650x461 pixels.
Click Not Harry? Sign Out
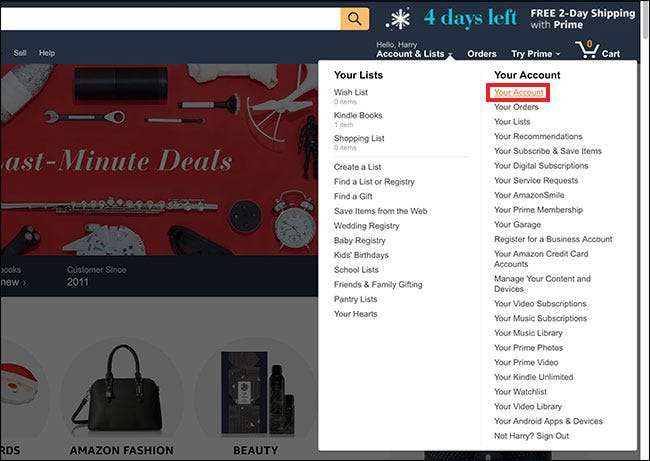pos(531,436)
